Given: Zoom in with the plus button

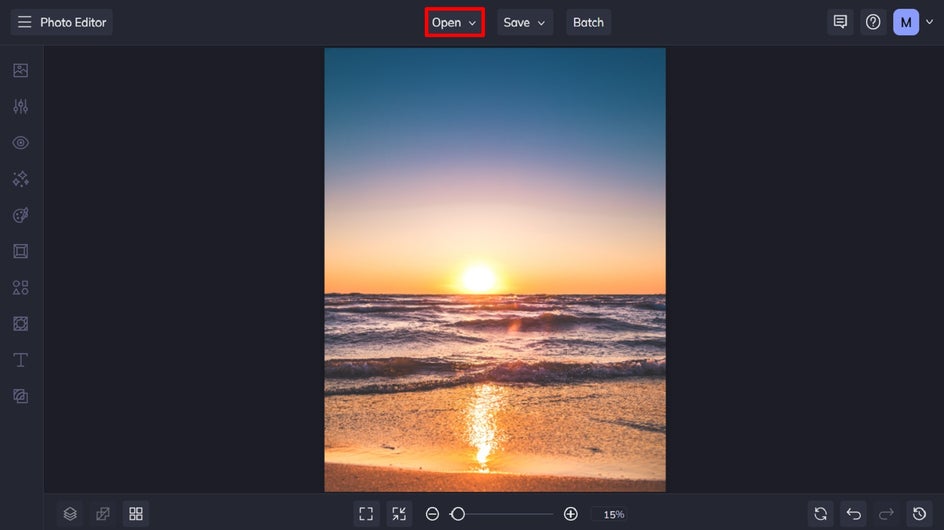Looking at the screenshot, I should tap(571, 514).
